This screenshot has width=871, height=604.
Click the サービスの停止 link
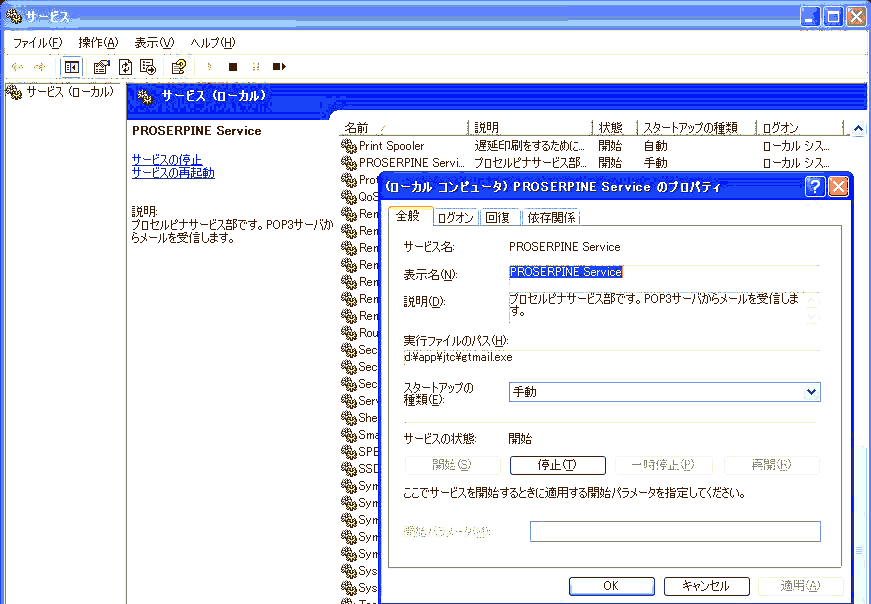pos(167,159)
